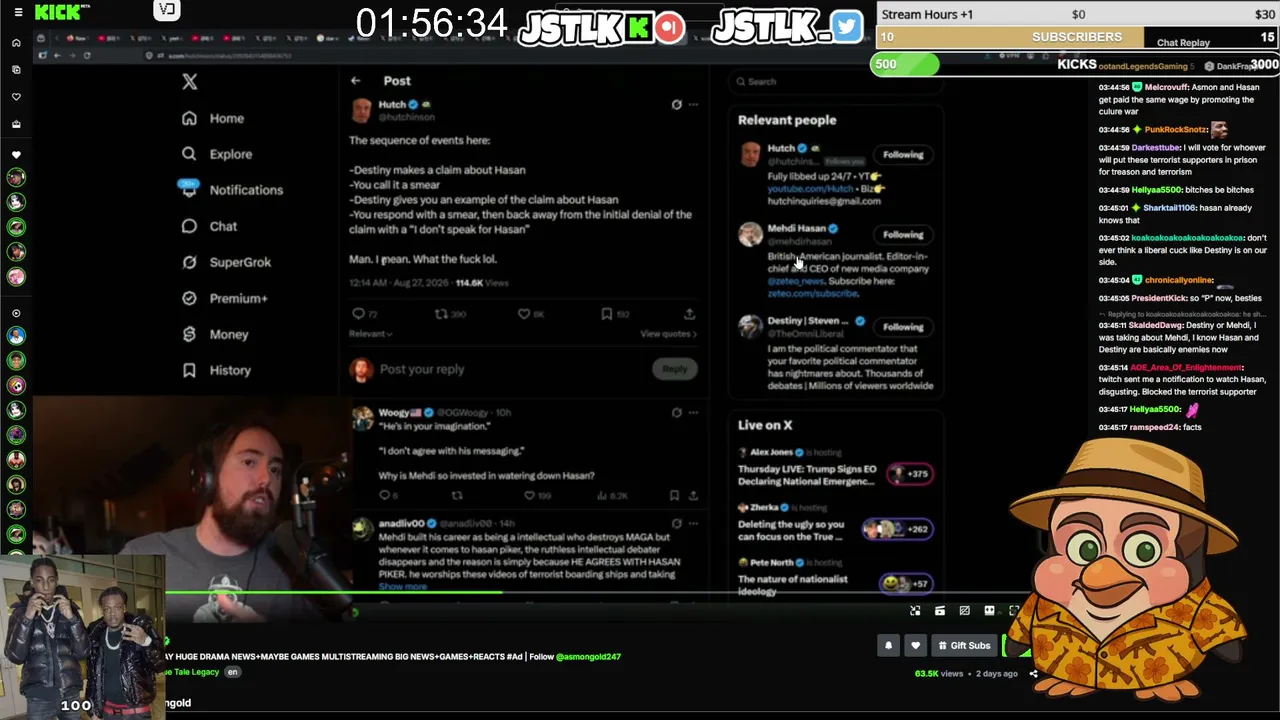Toggle Following for Mehdi Hasan
This screenshot has height=720, width=1280.
[903, 234]
